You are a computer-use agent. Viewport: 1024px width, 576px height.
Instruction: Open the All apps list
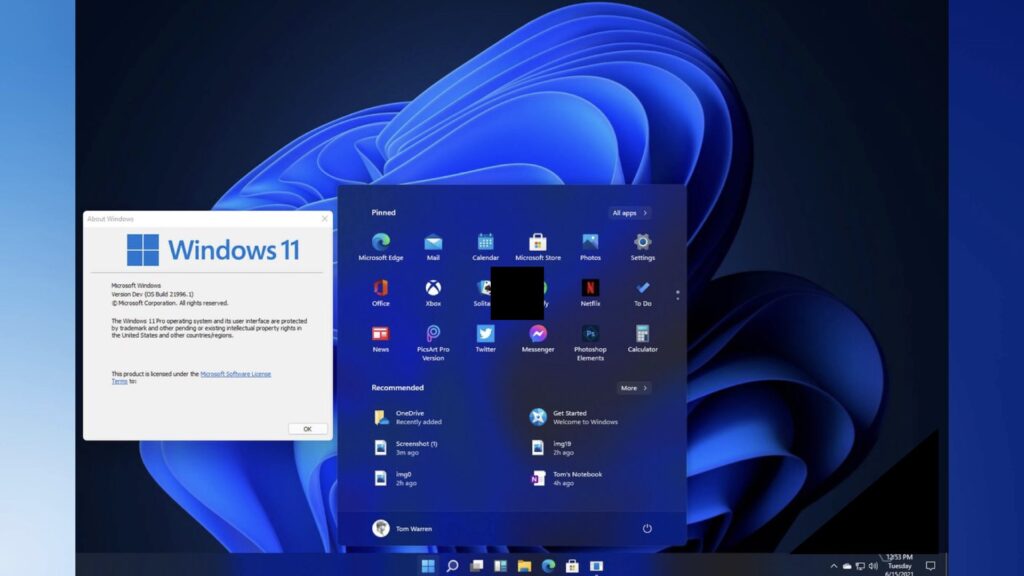(629, 213)
